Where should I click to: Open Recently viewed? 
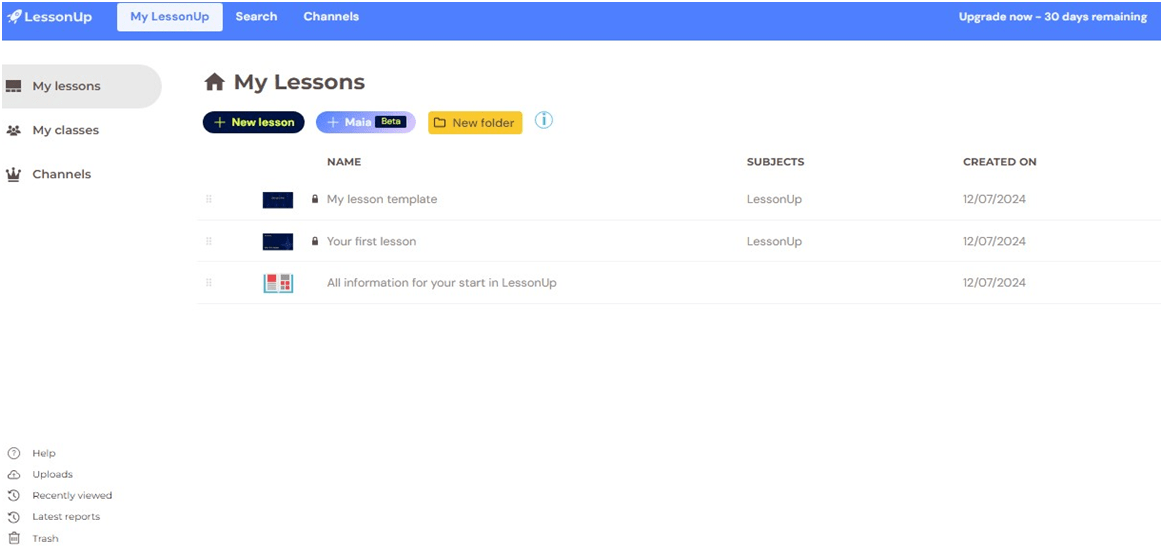72,496
